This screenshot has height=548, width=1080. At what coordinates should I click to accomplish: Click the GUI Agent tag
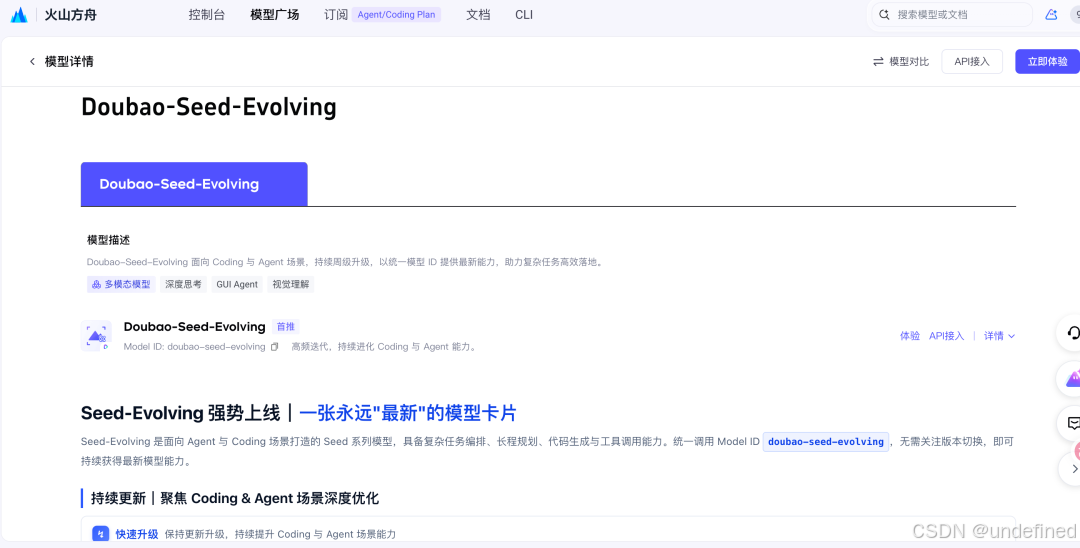click(237, 284)
